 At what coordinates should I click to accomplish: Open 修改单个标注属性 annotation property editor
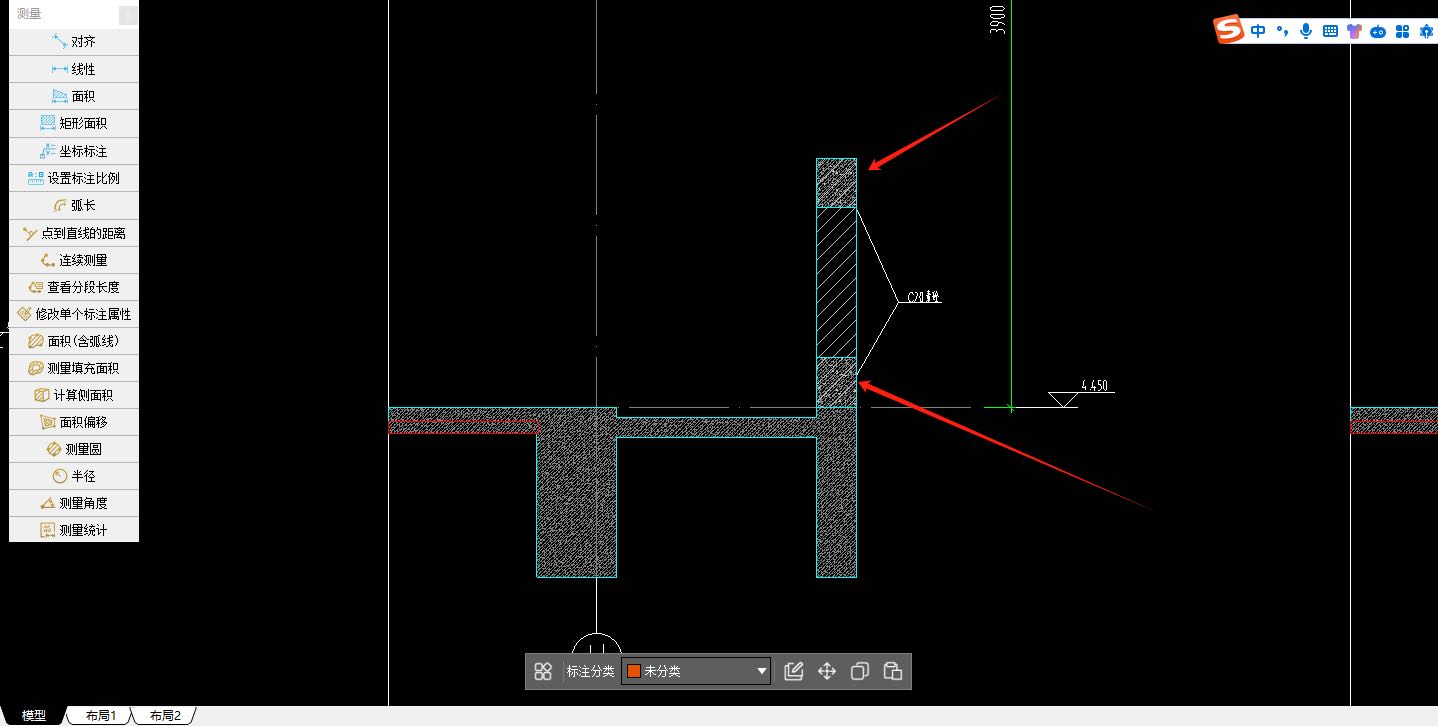tap(74, 314)
